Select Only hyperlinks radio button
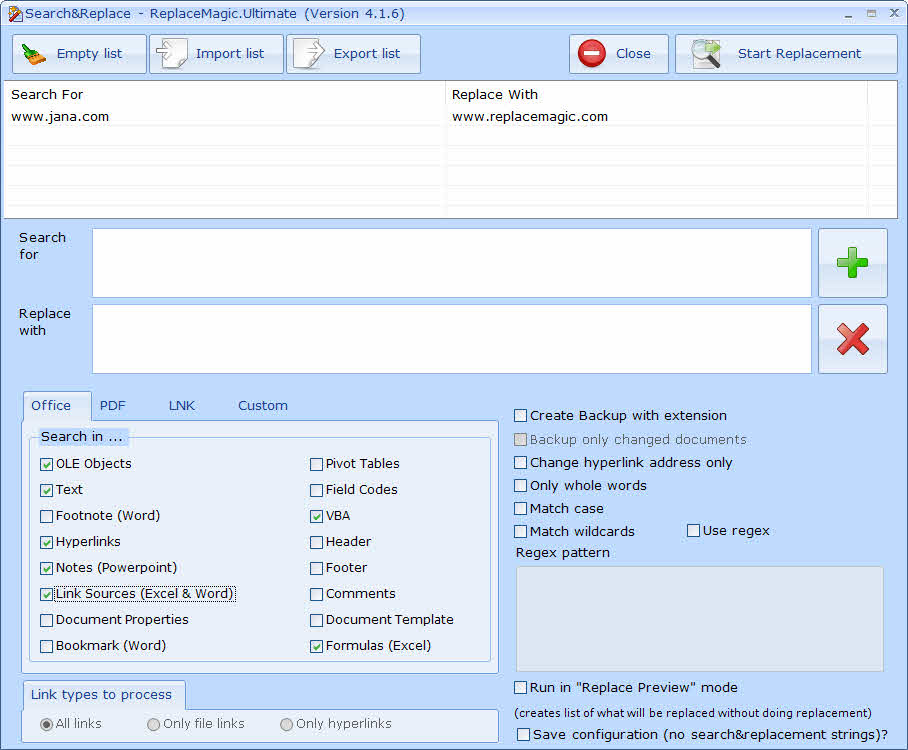The image size is (908, 750). tap(287, 725)
